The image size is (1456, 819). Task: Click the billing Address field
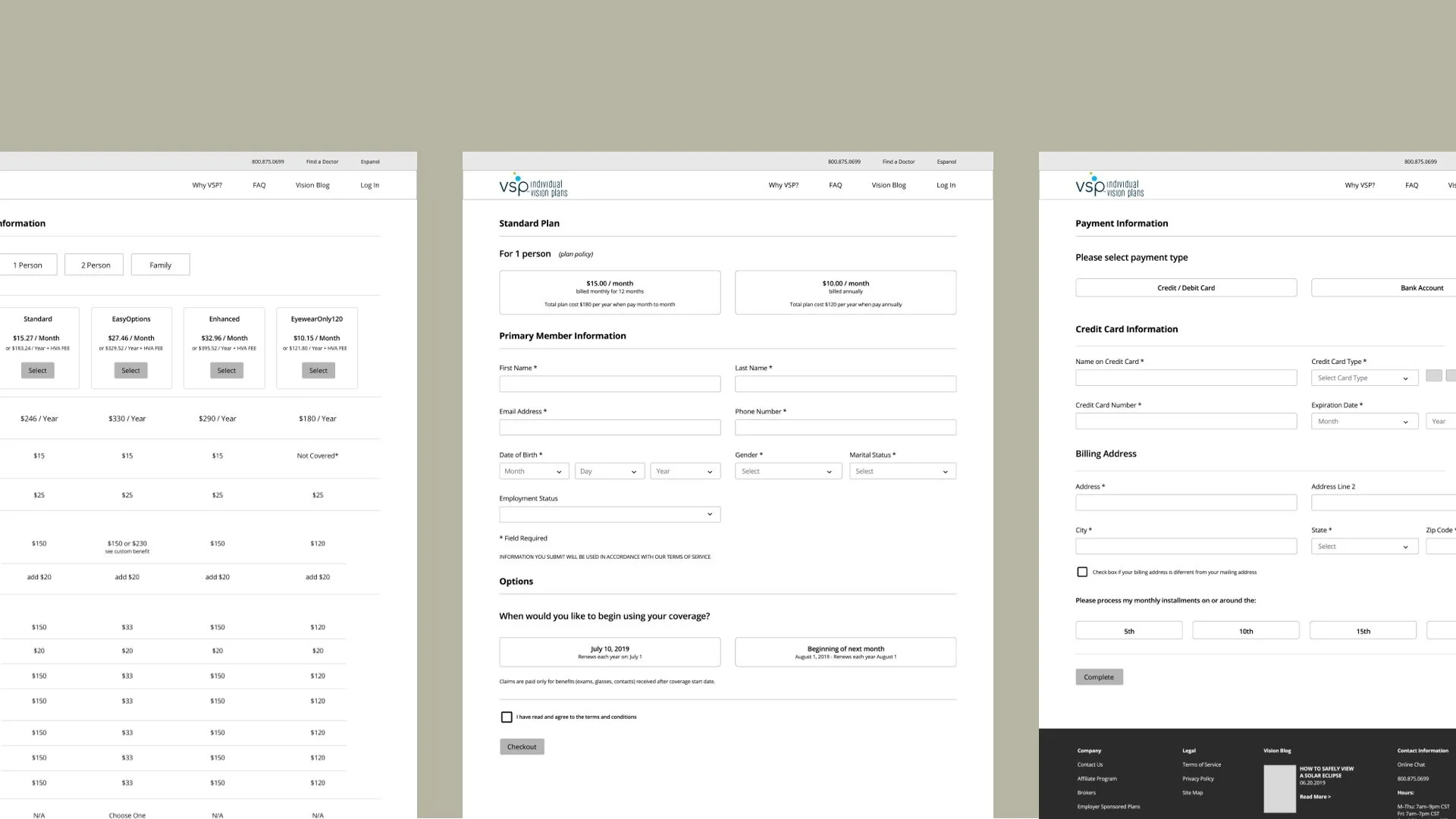pos(1186,503)
